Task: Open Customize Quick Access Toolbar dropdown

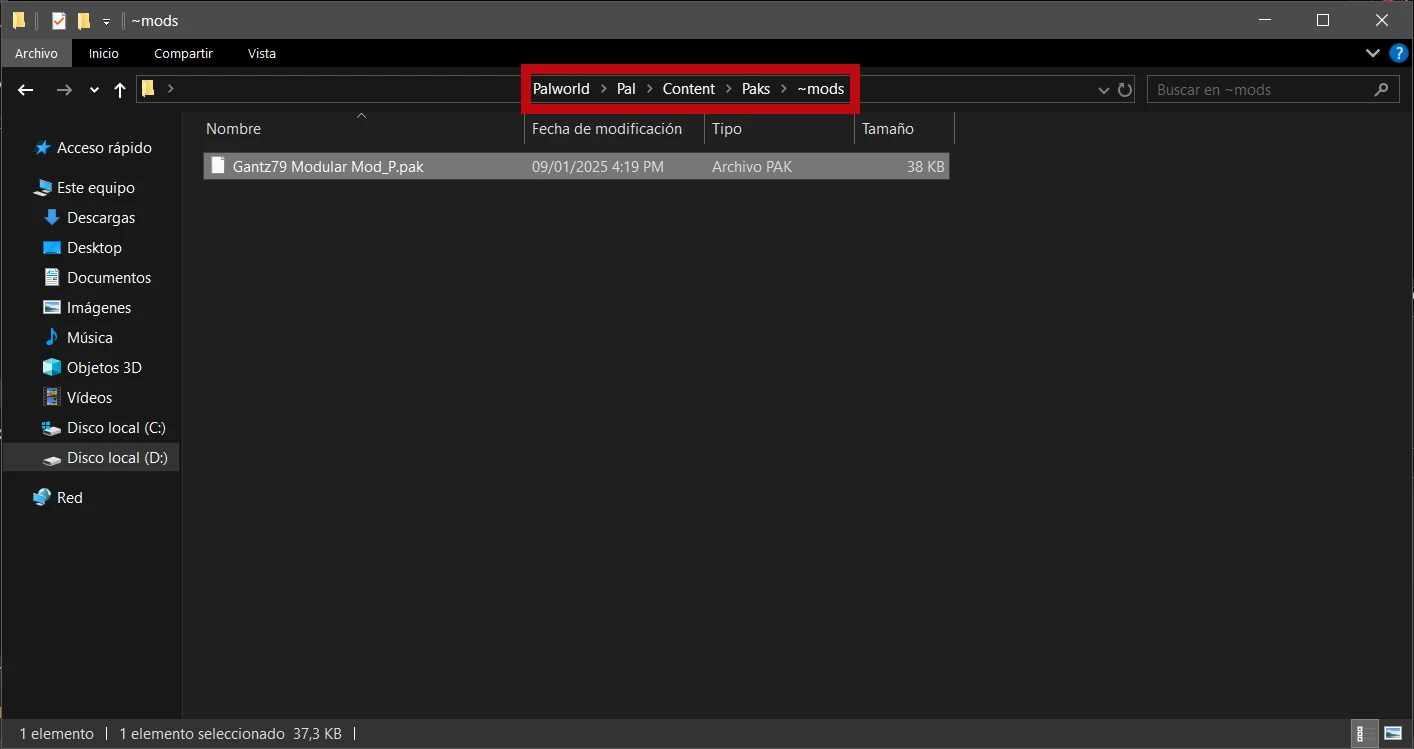Action: click(106, 21)
